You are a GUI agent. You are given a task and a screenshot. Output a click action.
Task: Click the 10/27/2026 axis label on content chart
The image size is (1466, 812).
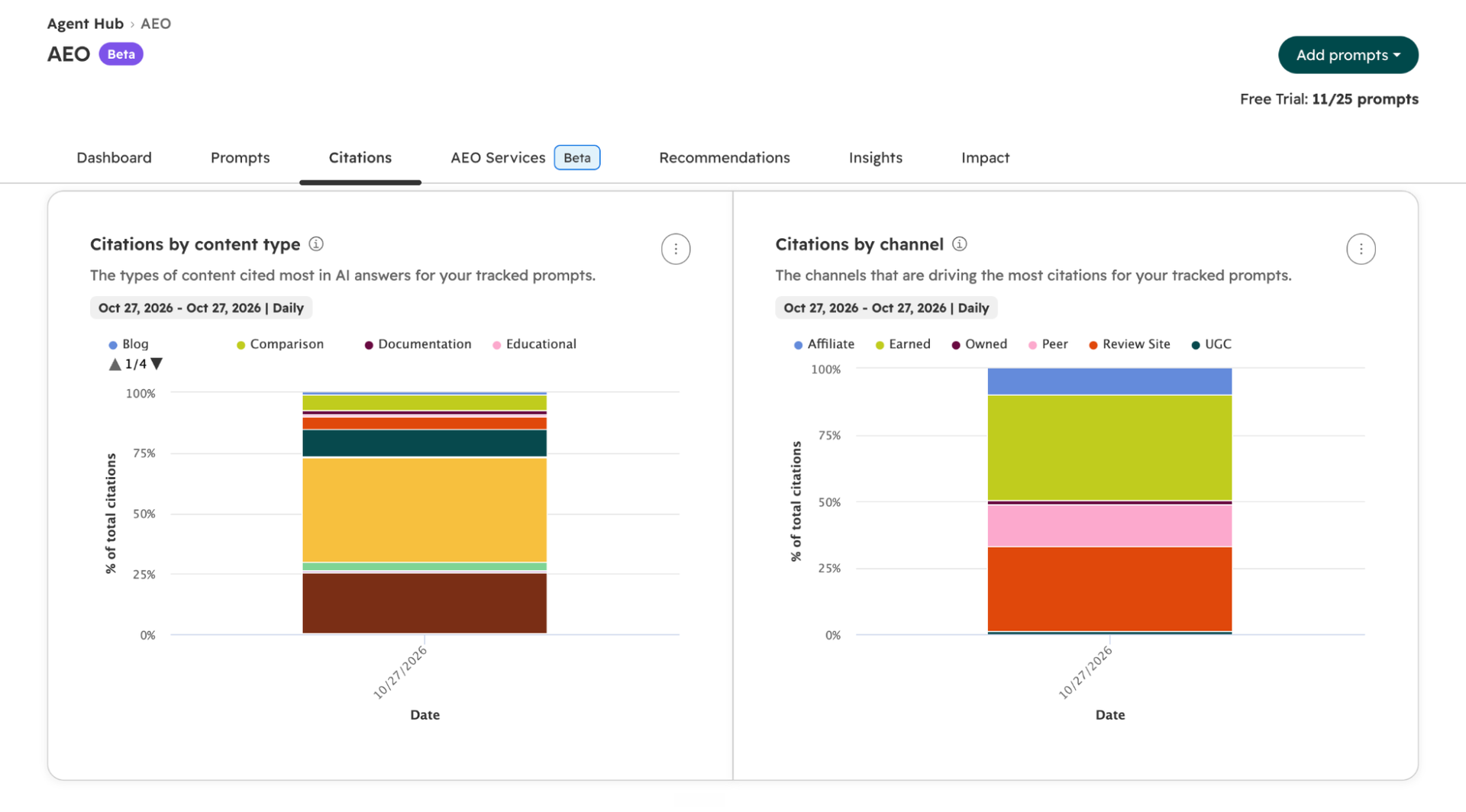(400, 672)
